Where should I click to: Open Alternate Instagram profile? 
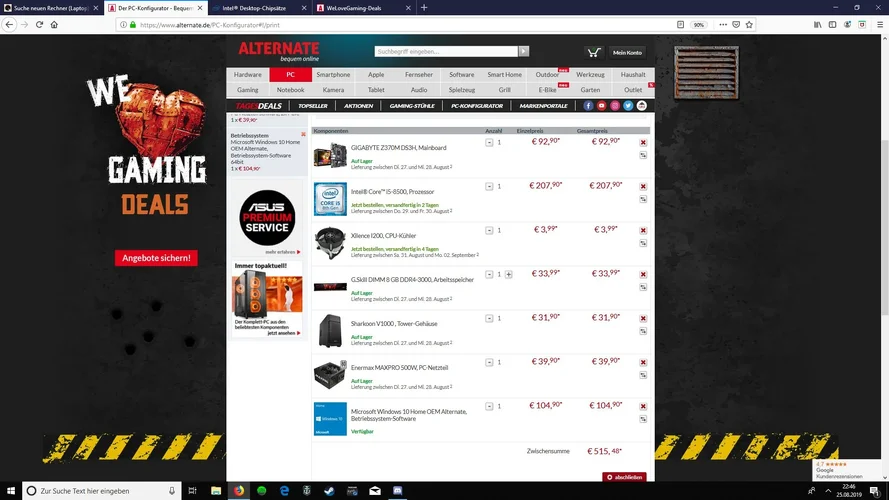[615, 106]
